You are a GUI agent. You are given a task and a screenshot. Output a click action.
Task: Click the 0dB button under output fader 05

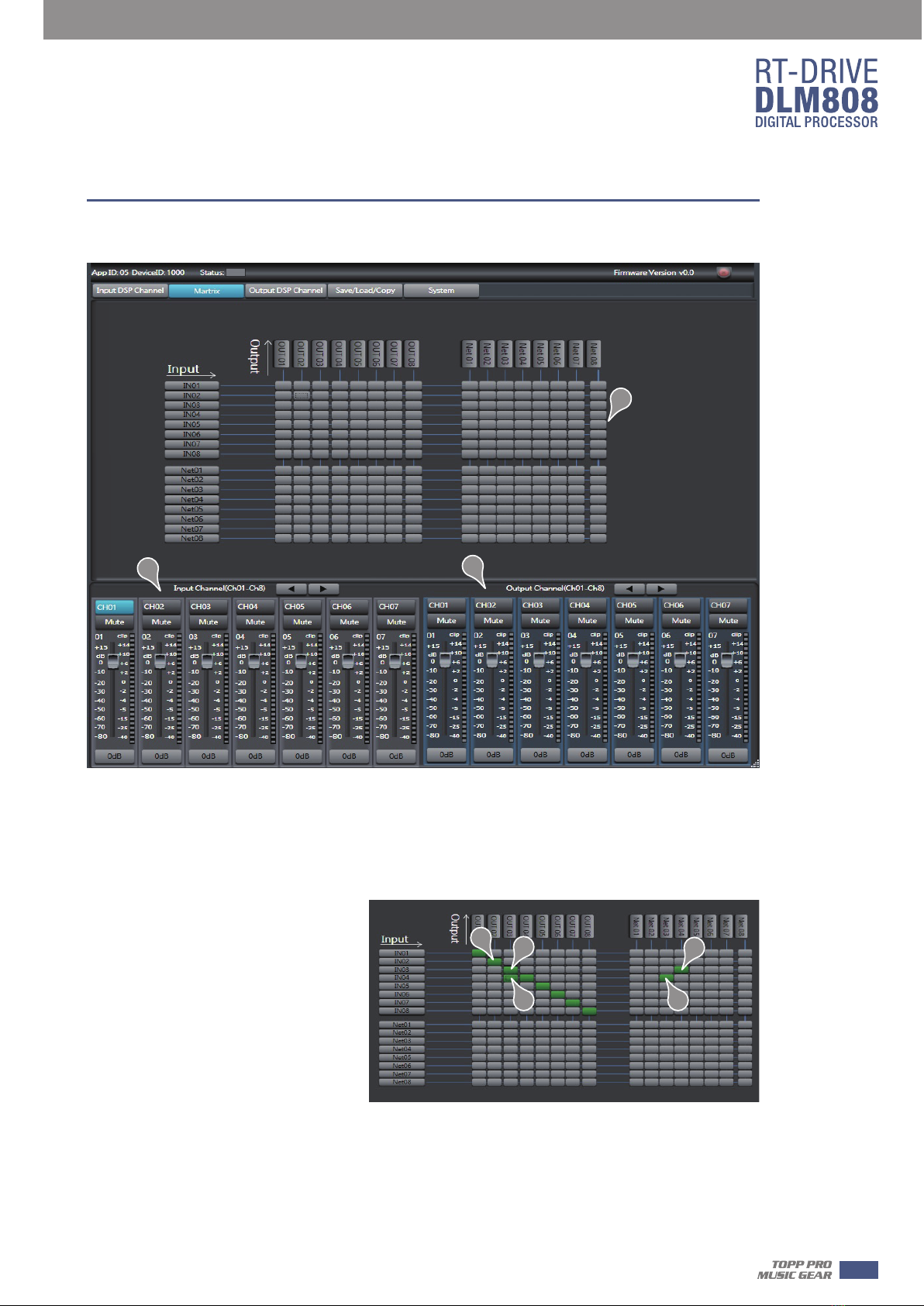(634, 754)
